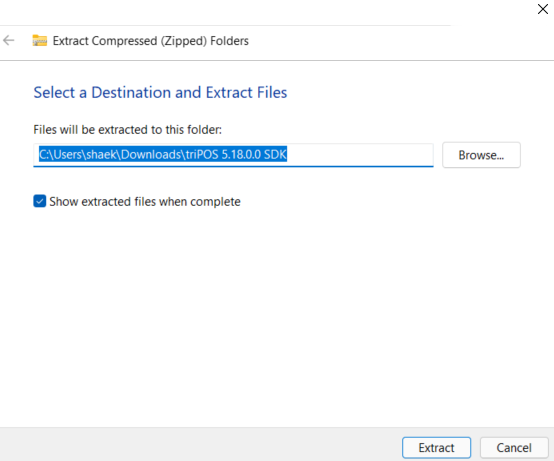Screen dimensions: 554x461
Task: Click the 'Extract Compressed (Zipped) Folders' title text
Action: 151,41
